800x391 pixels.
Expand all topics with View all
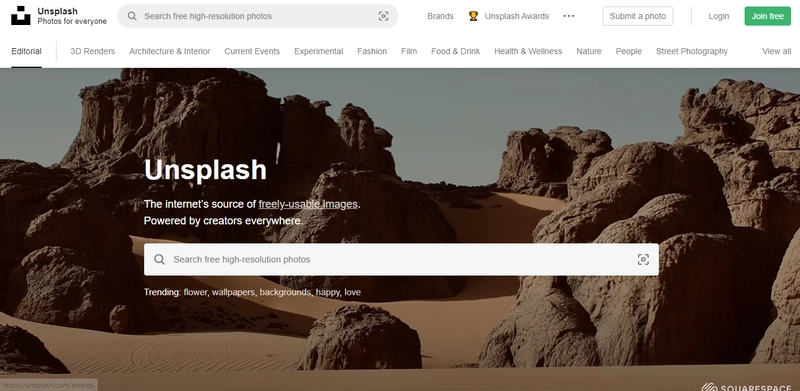[777, 51]
